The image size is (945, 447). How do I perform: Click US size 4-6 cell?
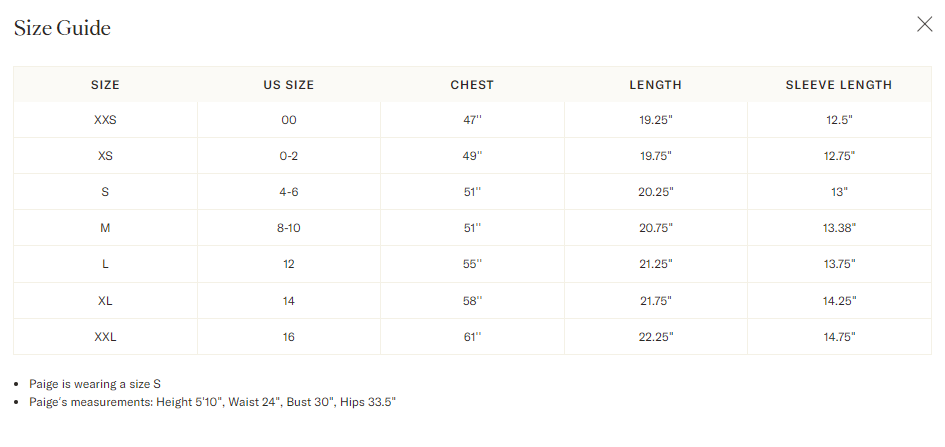[x=289, y=192]
